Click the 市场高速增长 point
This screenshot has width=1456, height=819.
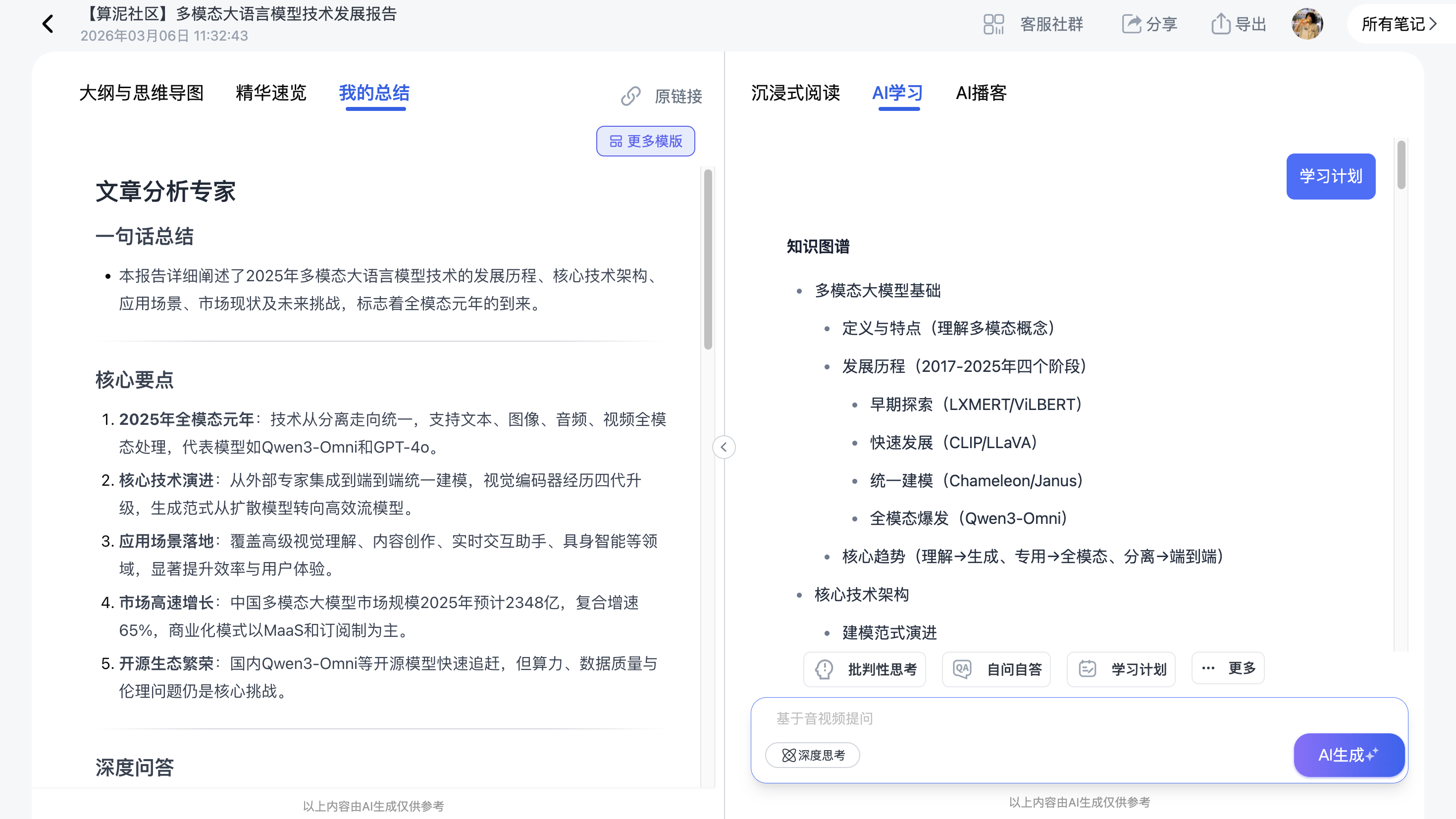[166, 603]
